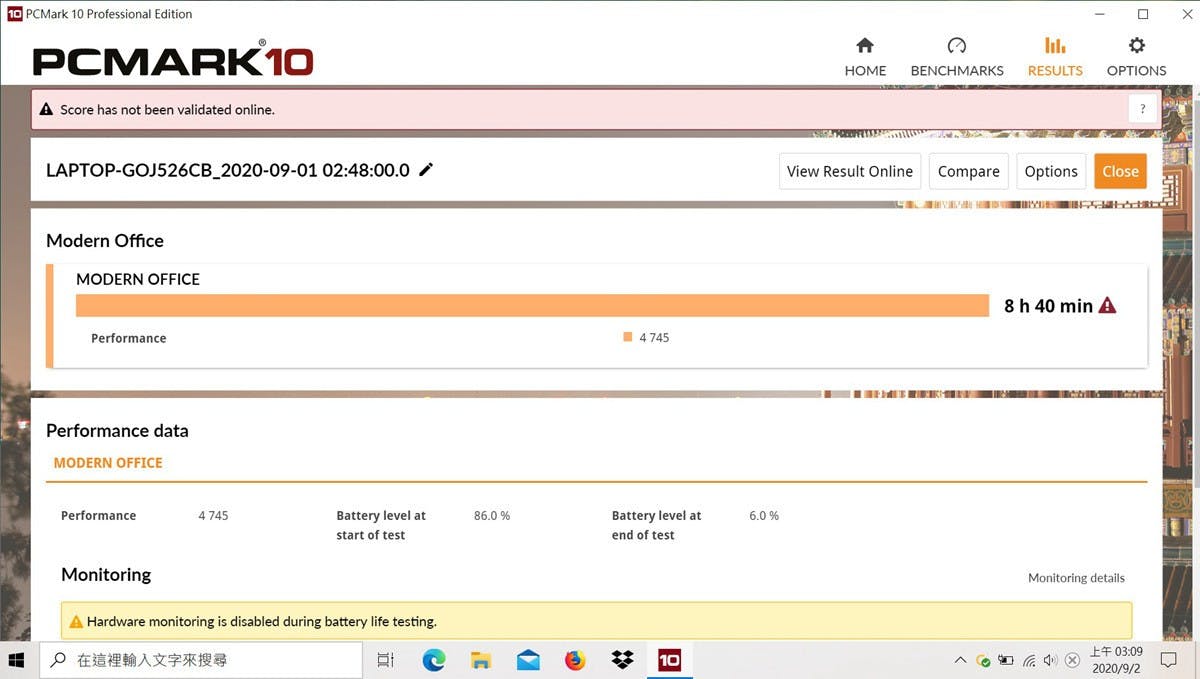Click the green sync status tray icon
Image resolution: width=1200 pixels, height=679 pixels.
click(983, 660)
